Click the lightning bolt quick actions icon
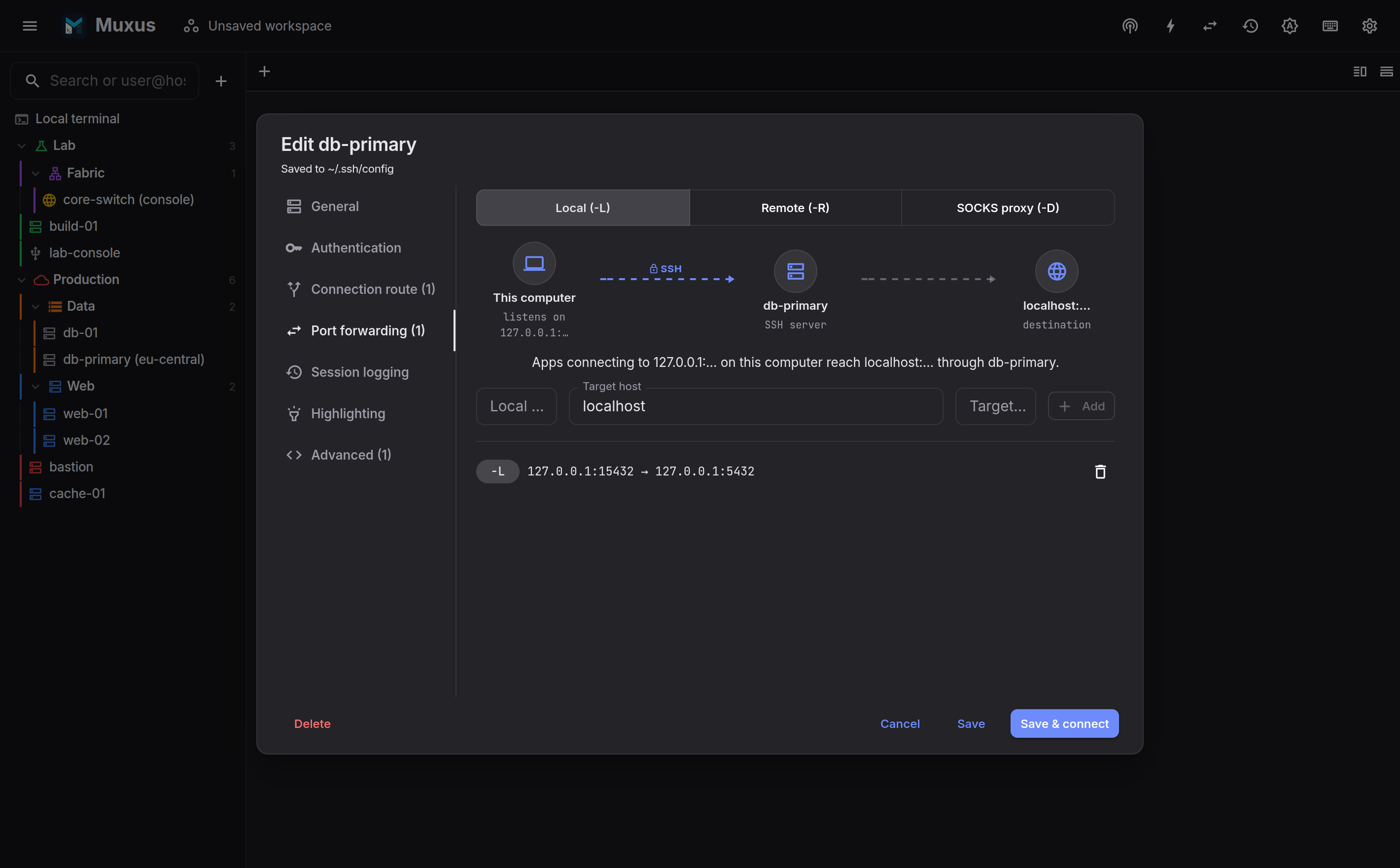This screenshot has width=1400, height=868. click(x=1170, y=26)
